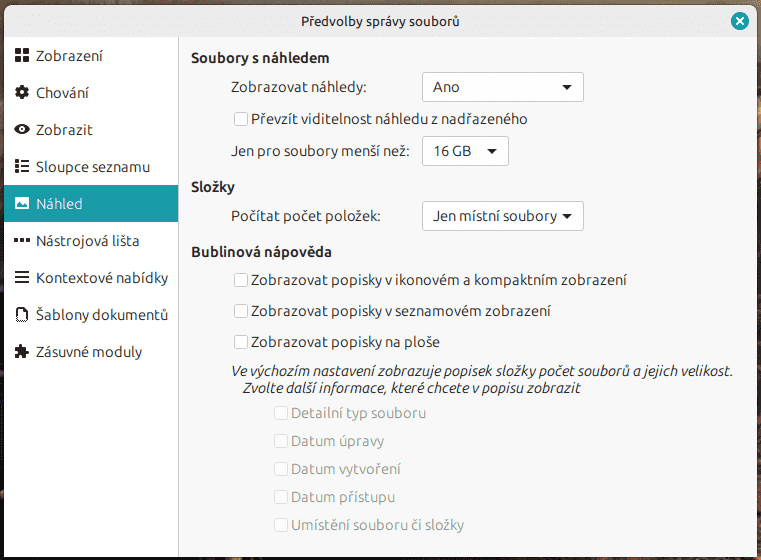Close the Předvolby správy souborů window
761x560 pixels.
click(739, 20)
